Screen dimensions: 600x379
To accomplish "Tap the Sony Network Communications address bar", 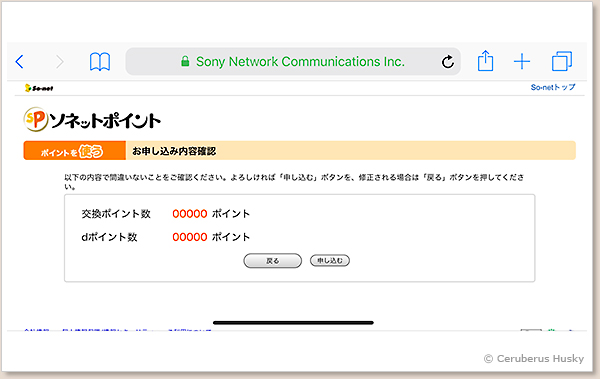I will pyautogui.click(x=293, y=61).
